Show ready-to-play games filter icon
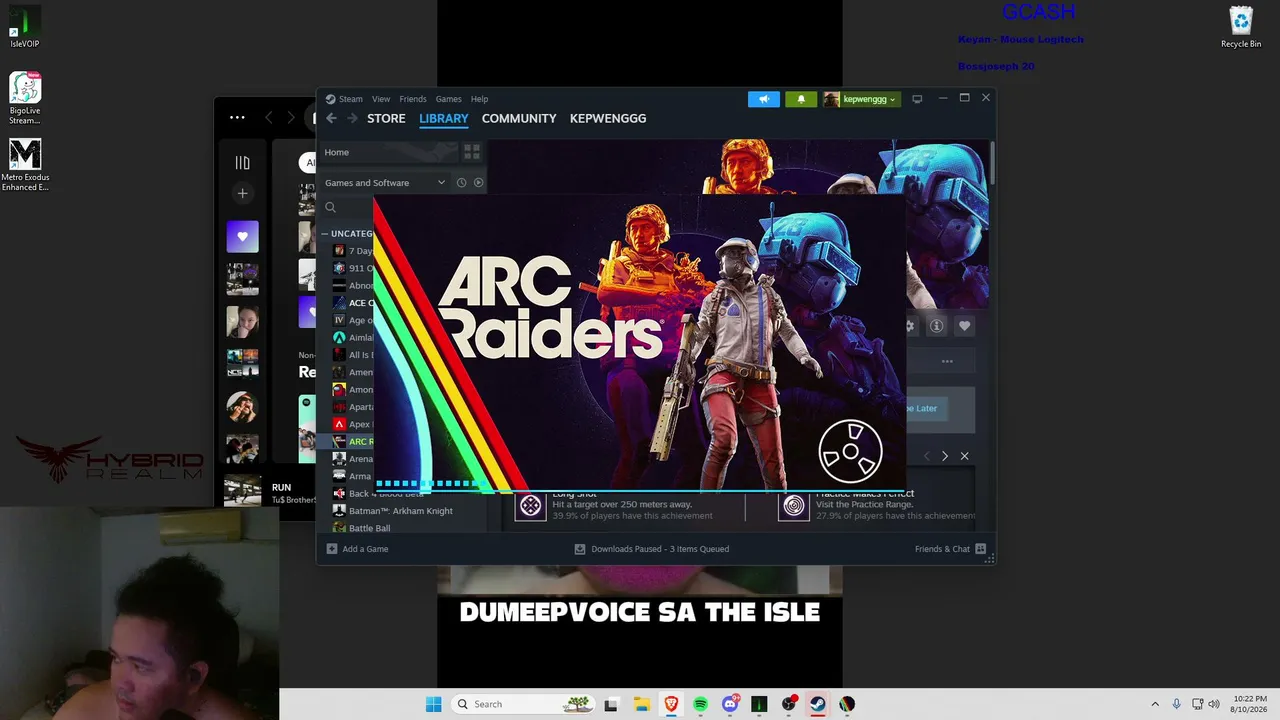Viewport: 1280px width, 720px height. tap(478, 183)
